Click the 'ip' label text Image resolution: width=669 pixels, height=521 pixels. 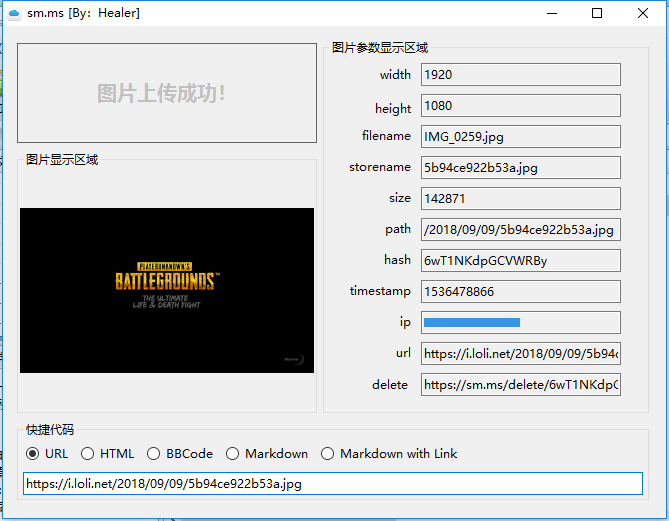pyautogui.click(x=405, y=322)
